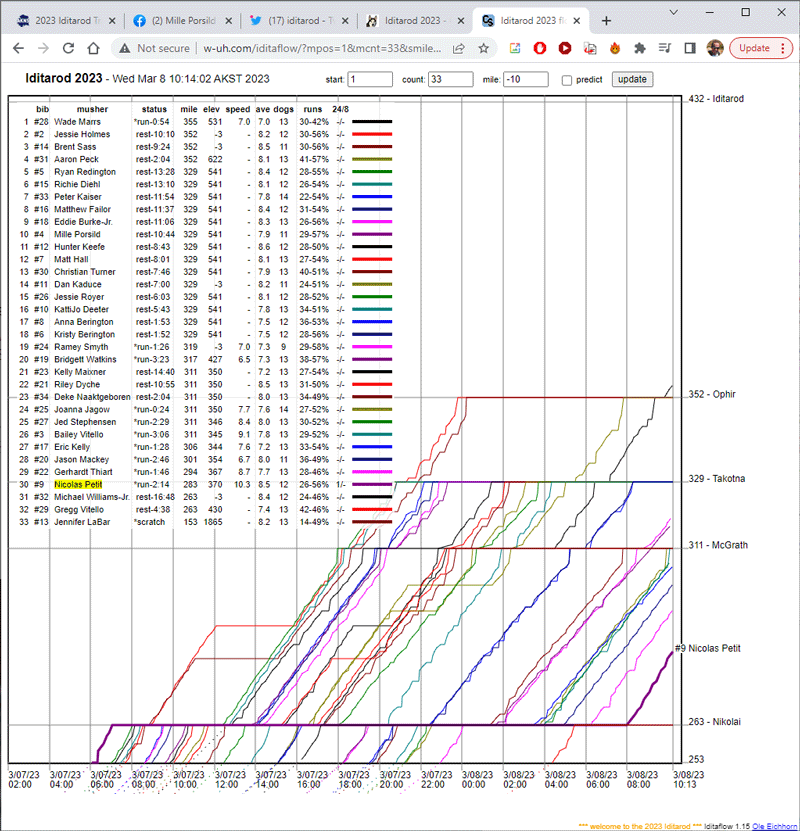Click Mille Porsild's name
Screen dimensions: 800x831
click(x=77, y=234)
